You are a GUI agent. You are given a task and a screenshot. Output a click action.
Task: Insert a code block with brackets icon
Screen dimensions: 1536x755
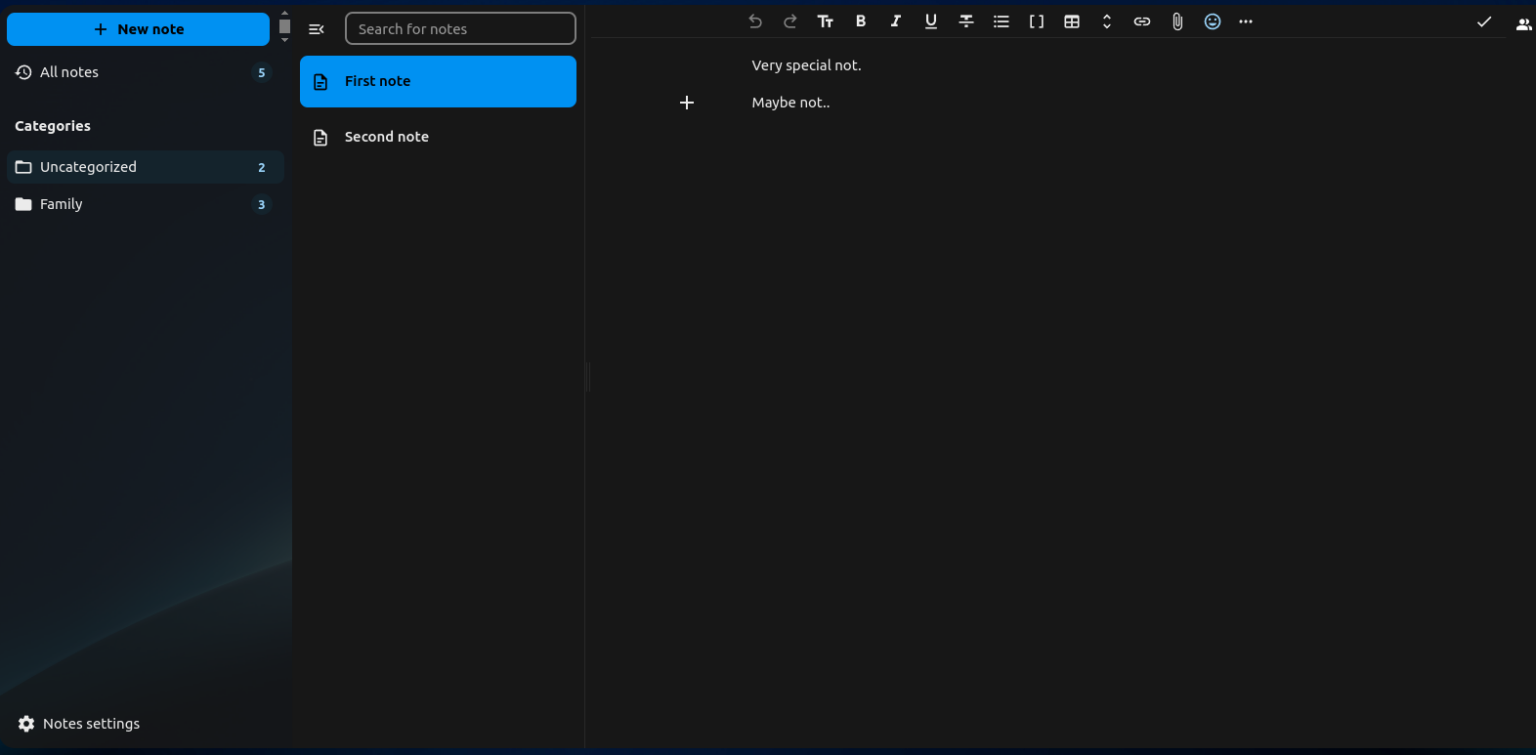click(x=1036, y=21)
